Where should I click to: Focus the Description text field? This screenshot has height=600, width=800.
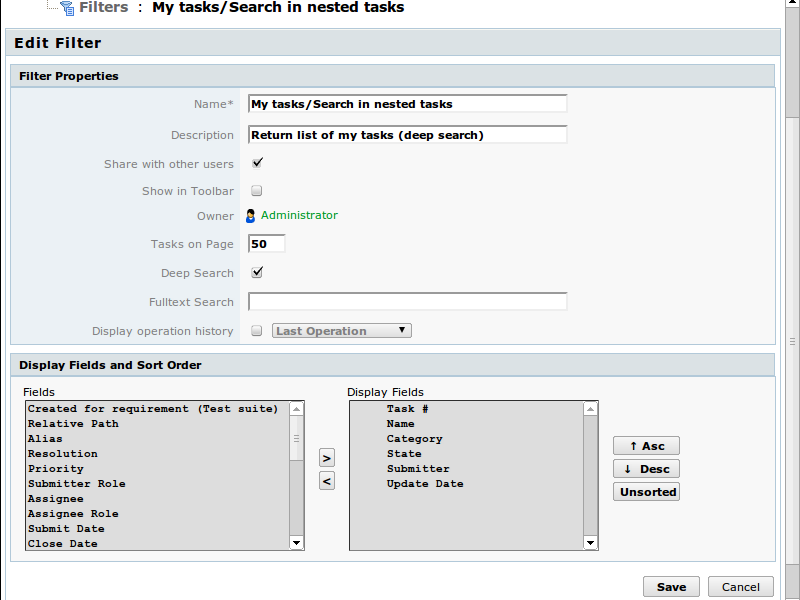[408, 135]
